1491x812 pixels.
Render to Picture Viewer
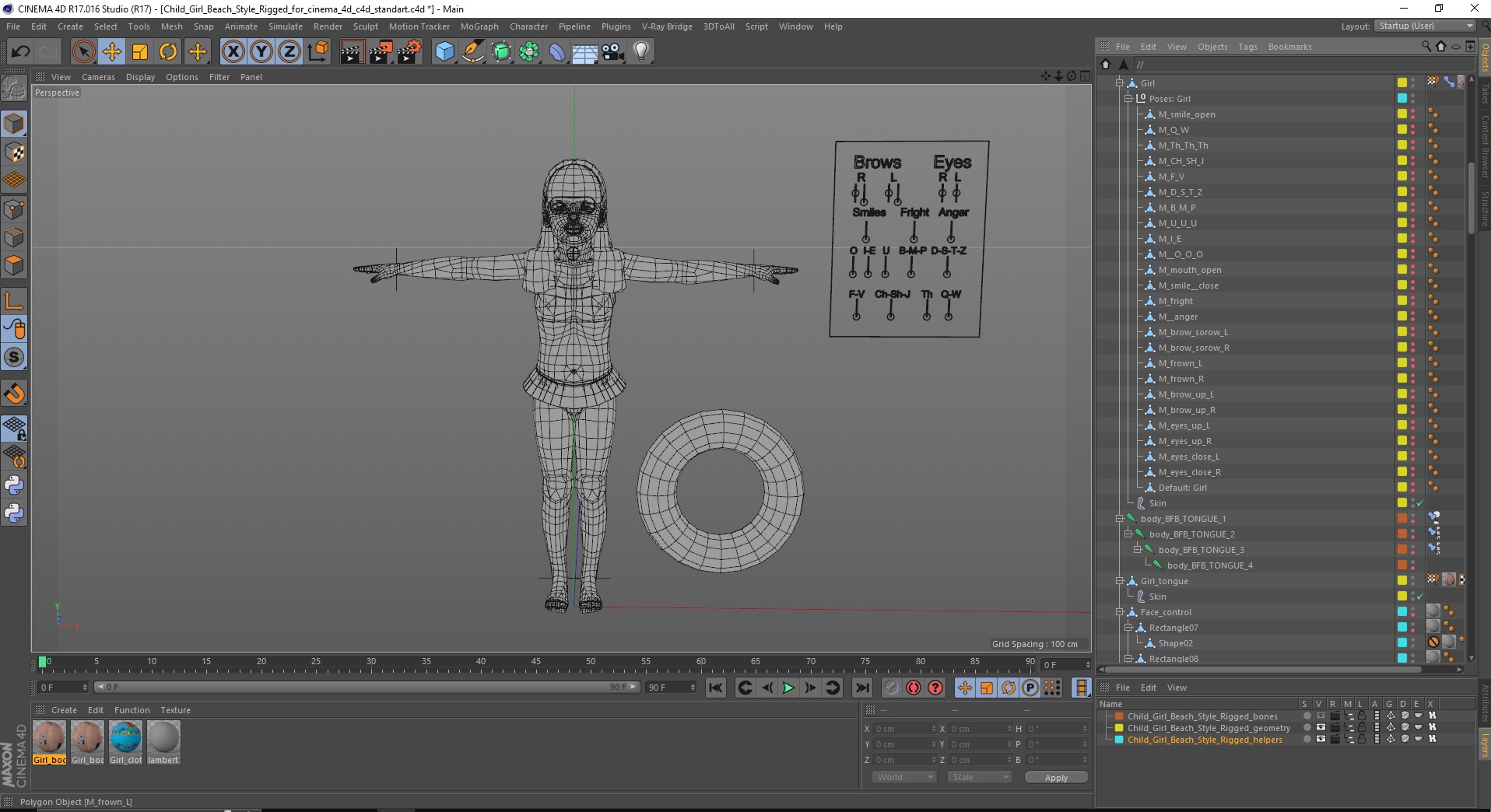381,52
